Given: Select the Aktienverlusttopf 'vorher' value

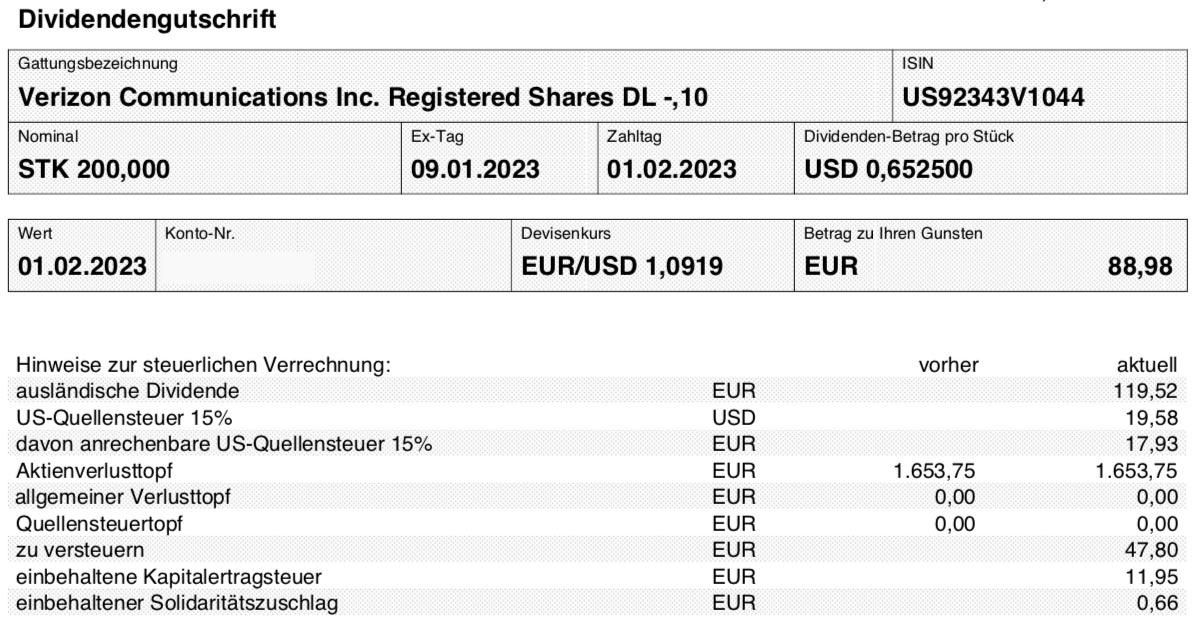Looking at the screenshot, I should point(934,471).
